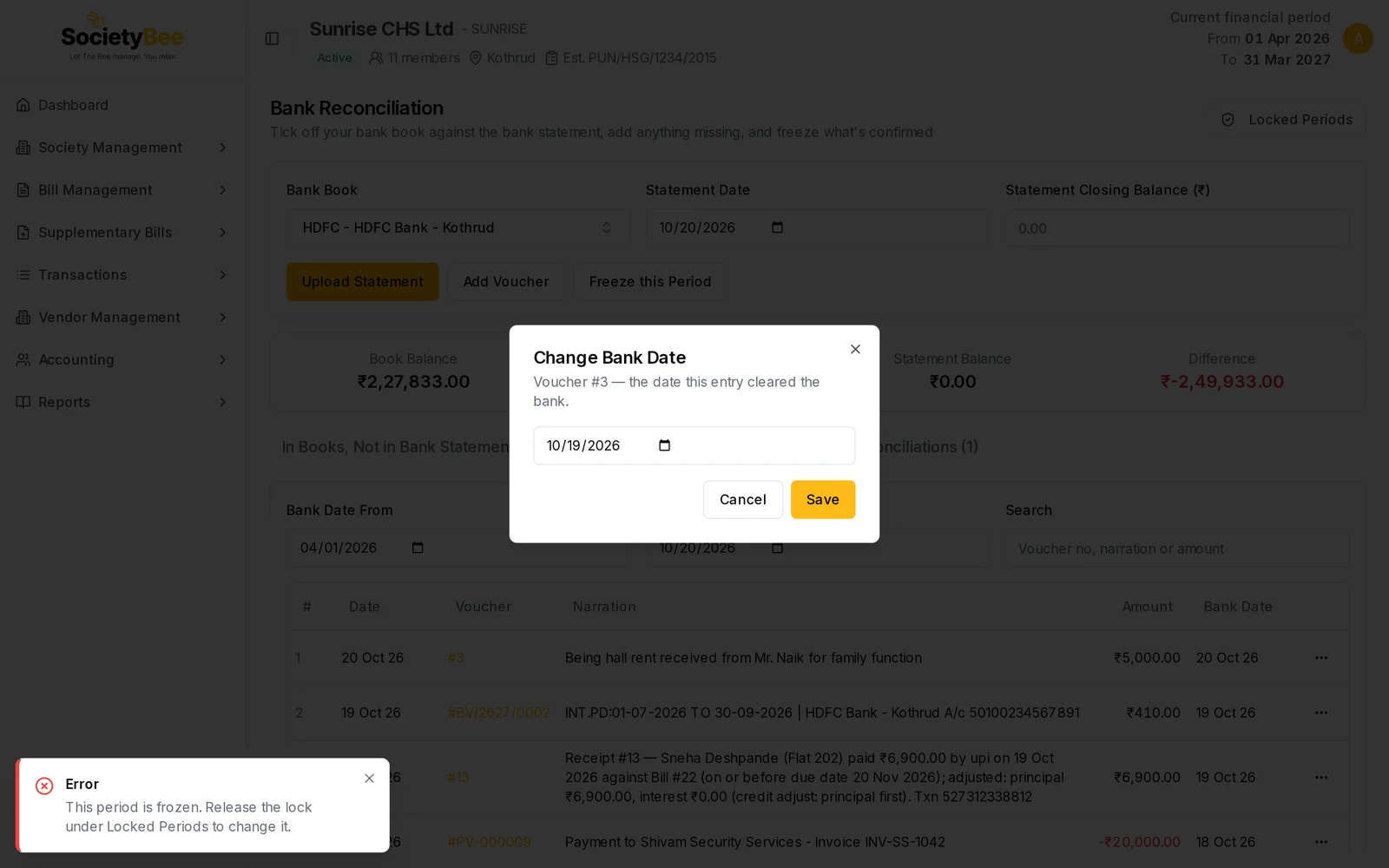Dismiss the Error toast notification

click(x=370, y=779)
